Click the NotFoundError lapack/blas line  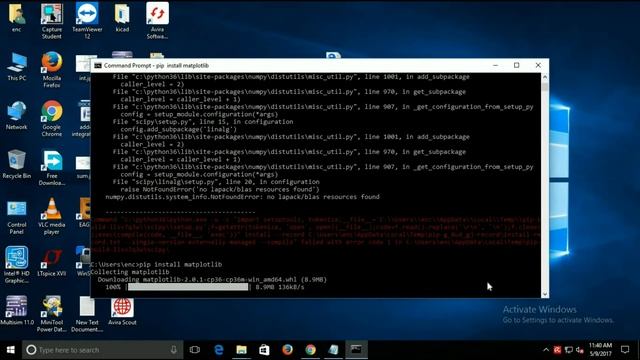(x=242, y=197)
